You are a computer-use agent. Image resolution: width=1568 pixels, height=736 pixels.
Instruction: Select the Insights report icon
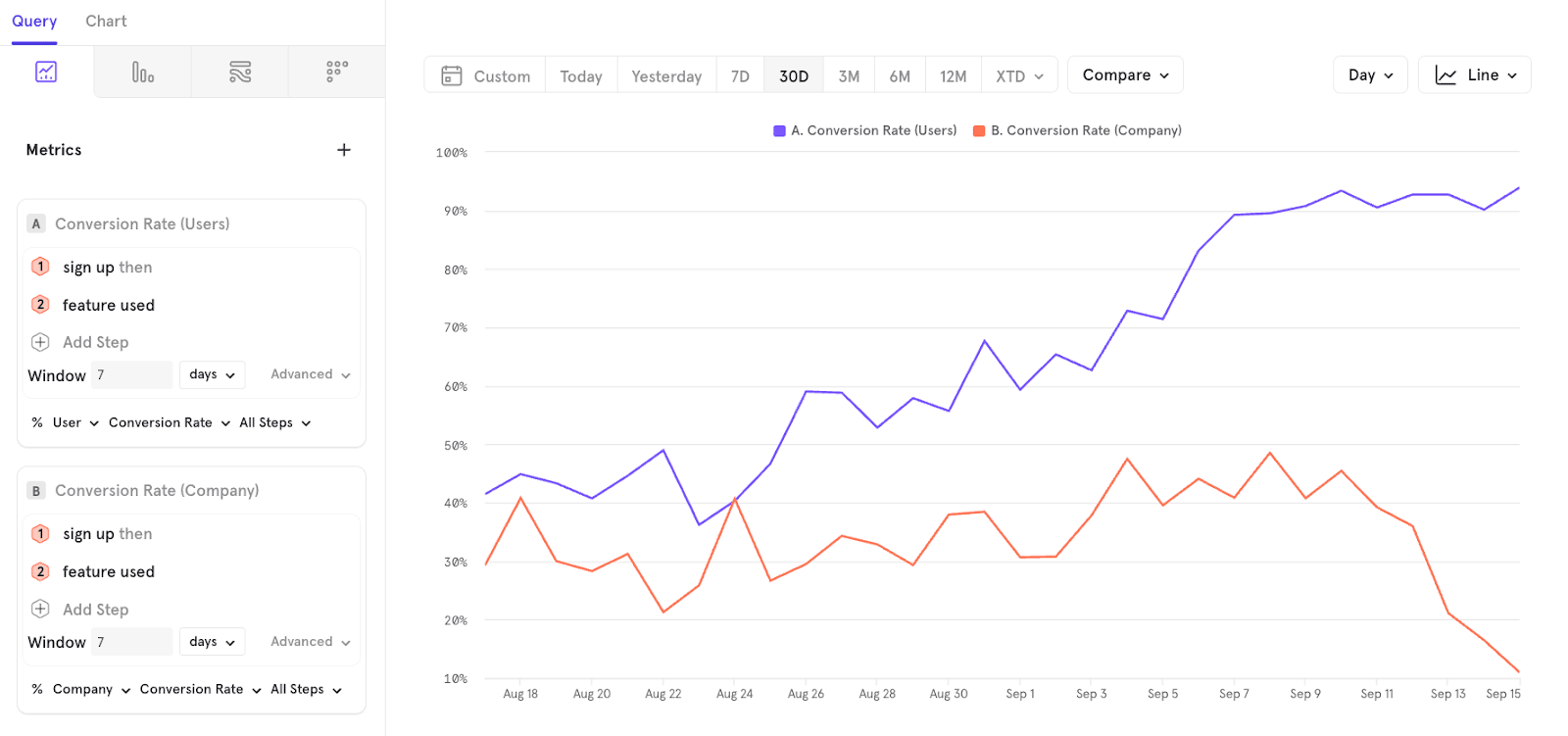pos(46,72)
